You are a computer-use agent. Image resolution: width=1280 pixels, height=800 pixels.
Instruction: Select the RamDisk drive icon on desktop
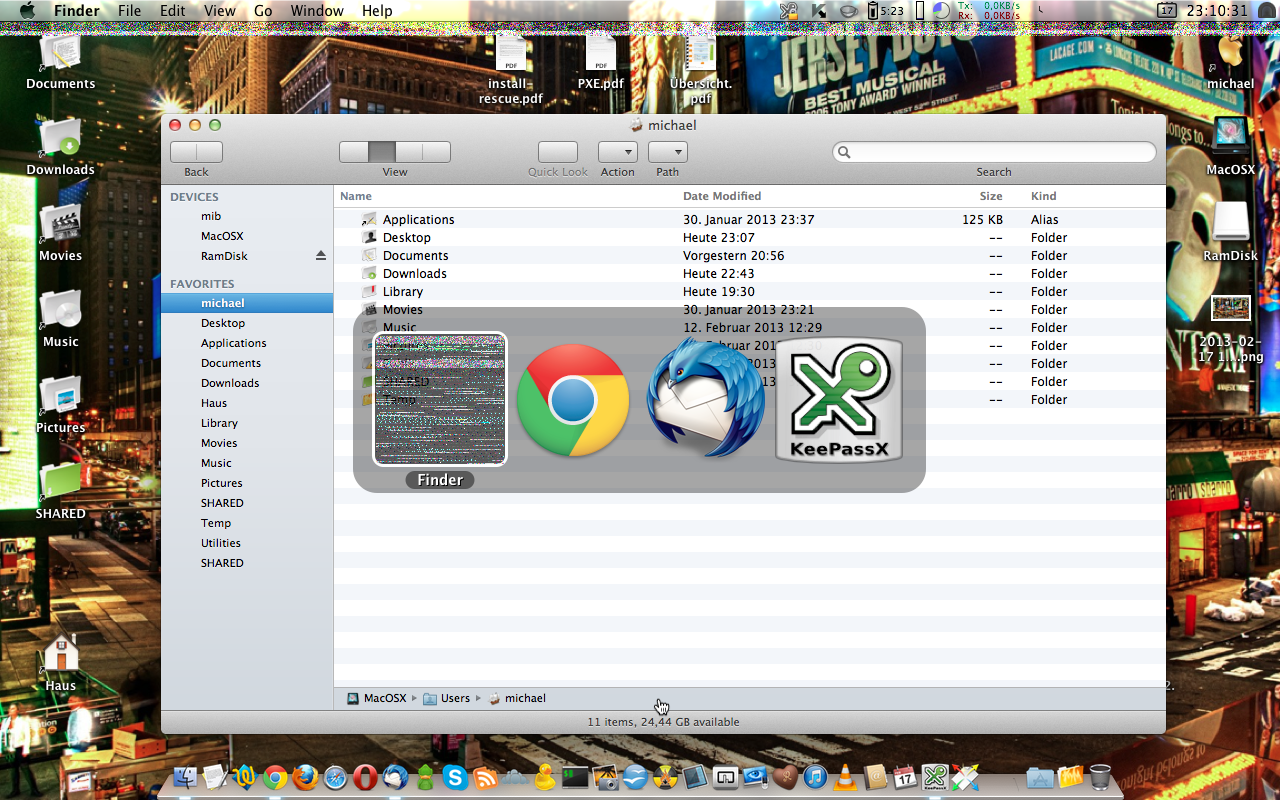tap(1230, 231)
